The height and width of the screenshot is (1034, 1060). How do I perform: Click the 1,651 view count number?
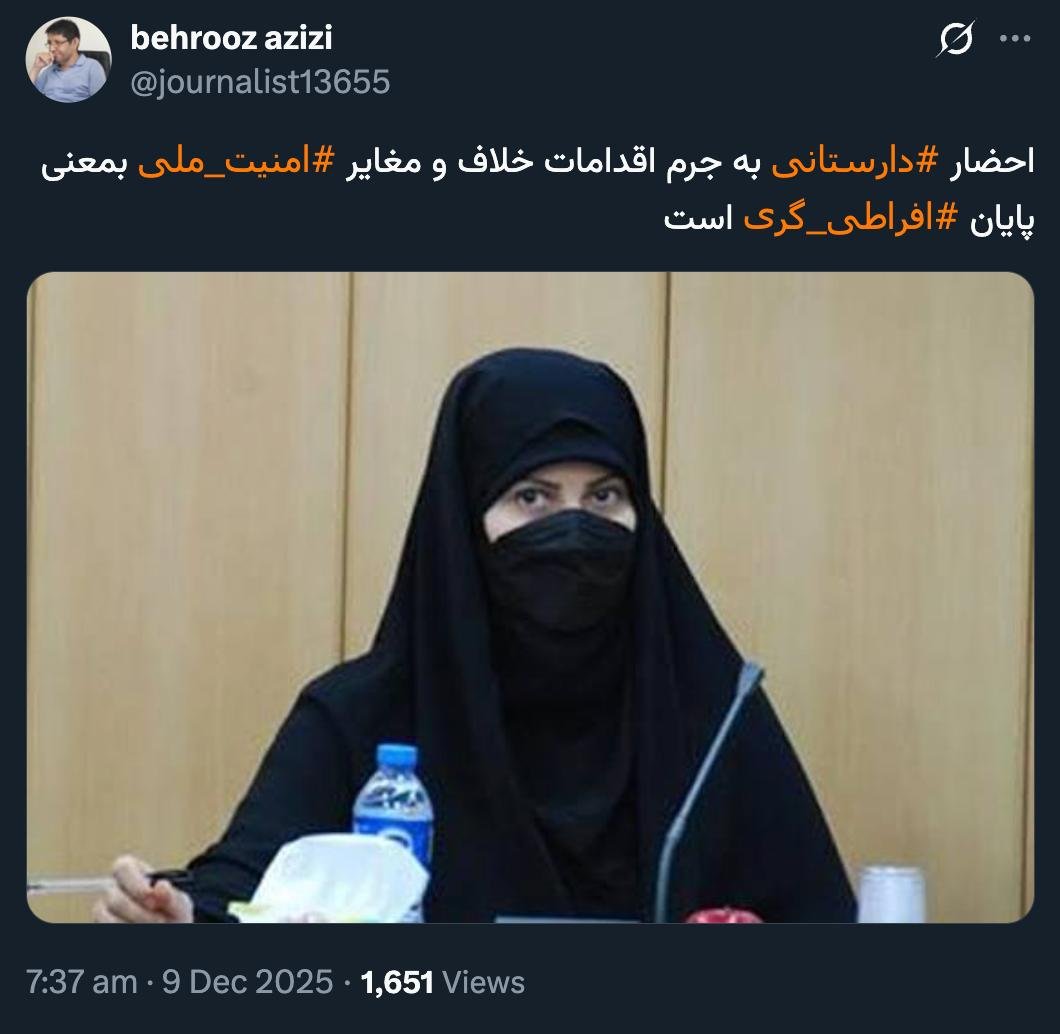point(398,983)
